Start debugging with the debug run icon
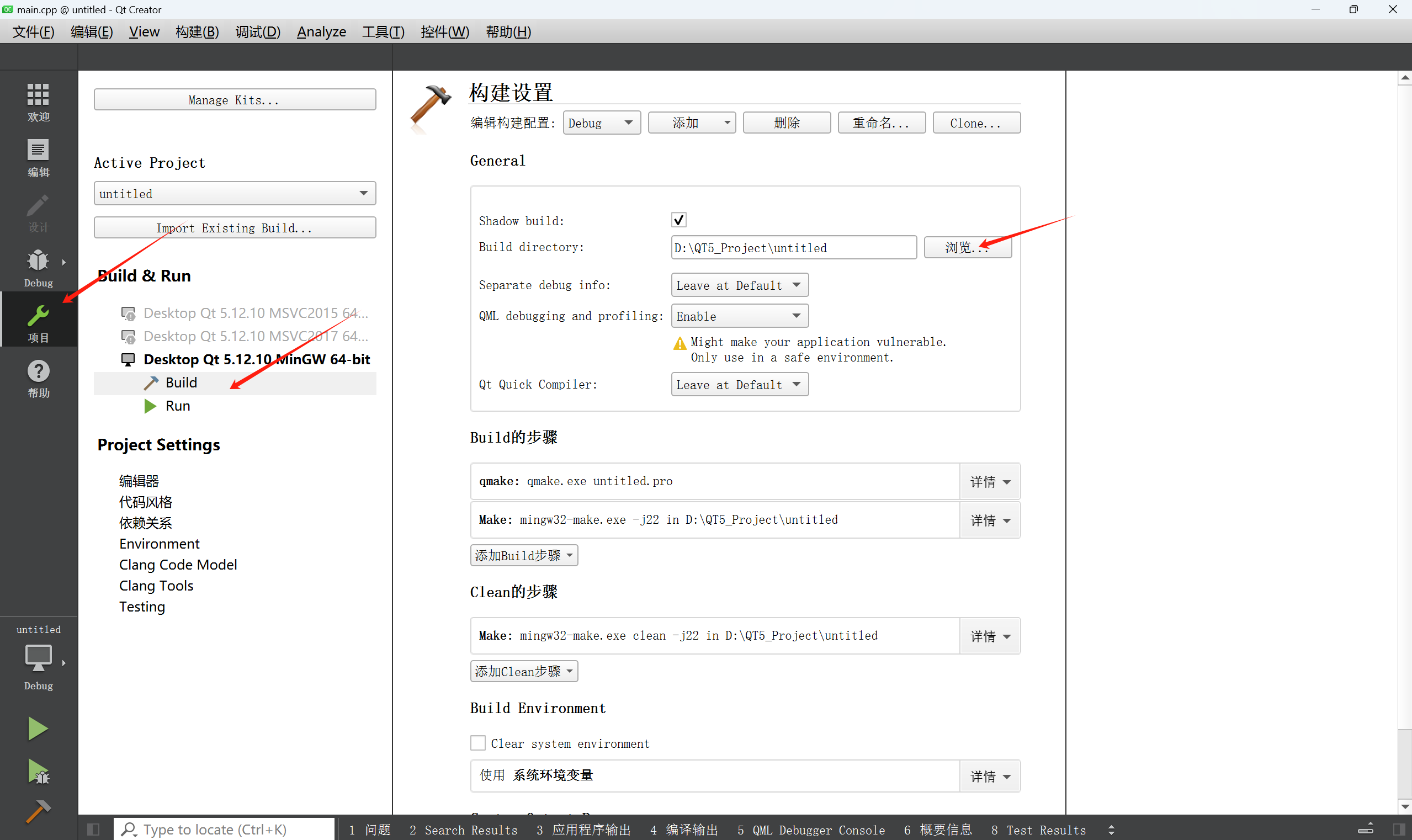 pyautogui.click(x=37, y=772)
